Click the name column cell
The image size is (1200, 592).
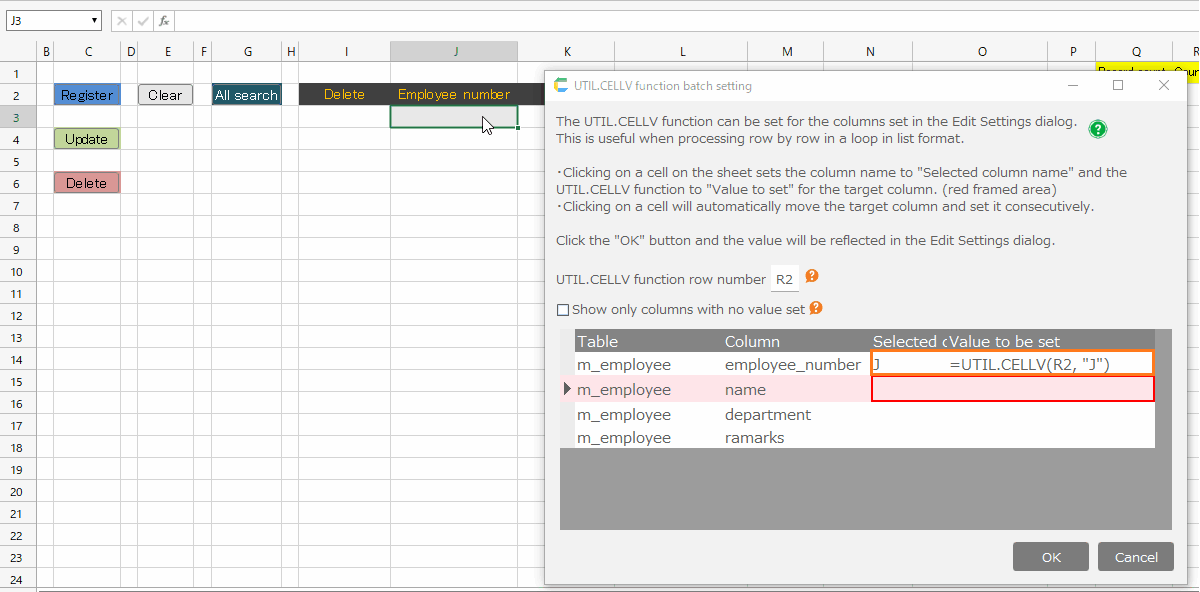(796, 389)
